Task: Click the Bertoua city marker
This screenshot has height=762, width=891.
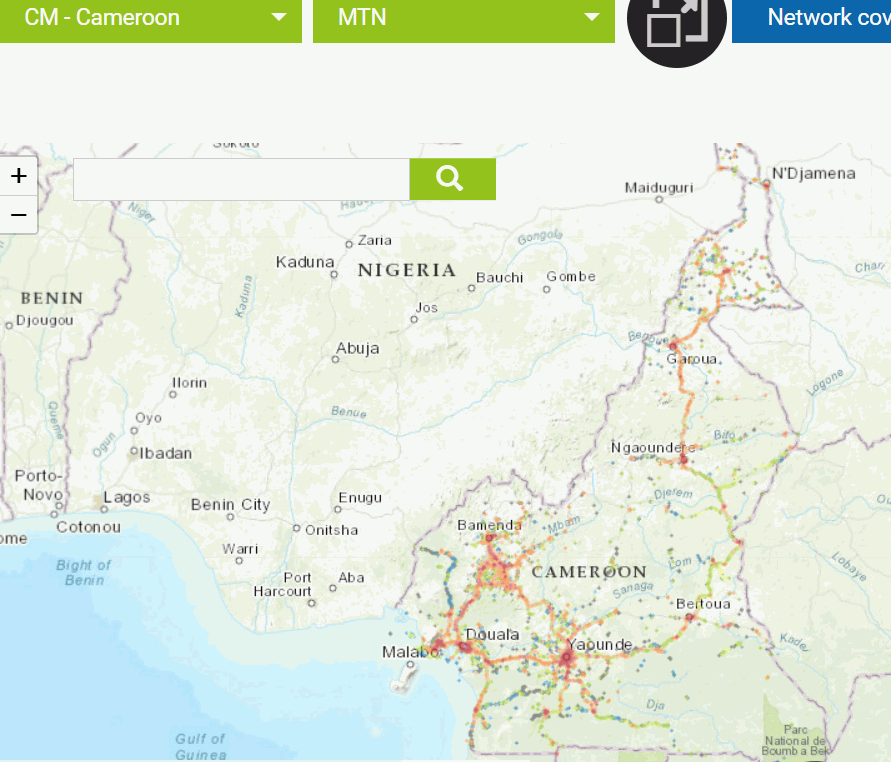Action: coord(689,617)
